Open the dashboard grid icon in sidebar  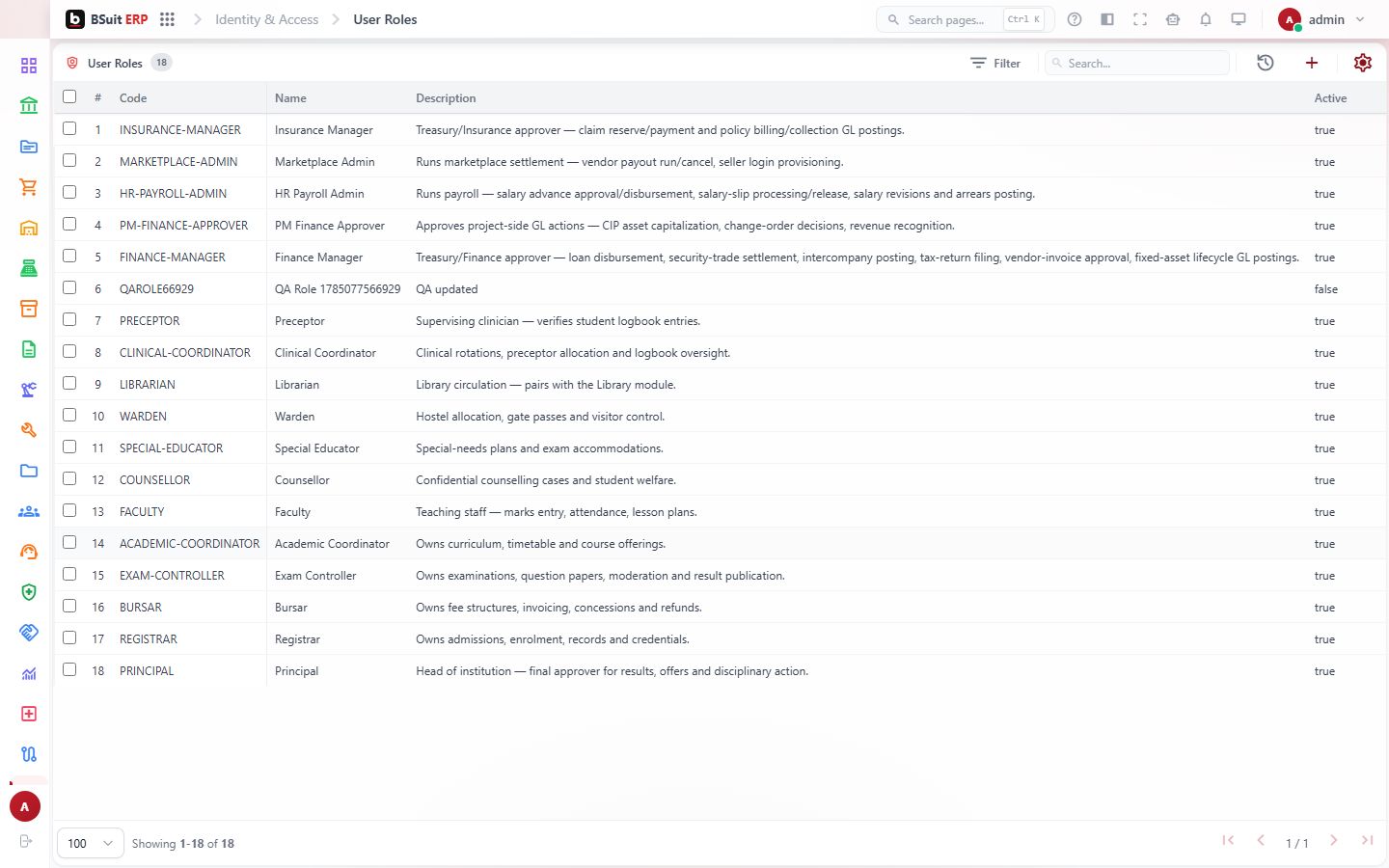pos(29,66)
